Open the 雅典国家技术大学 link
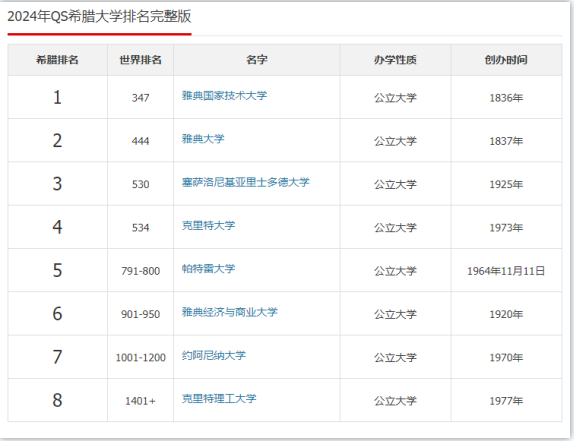This screenshot has width=574, height=441. pos(224,96)
